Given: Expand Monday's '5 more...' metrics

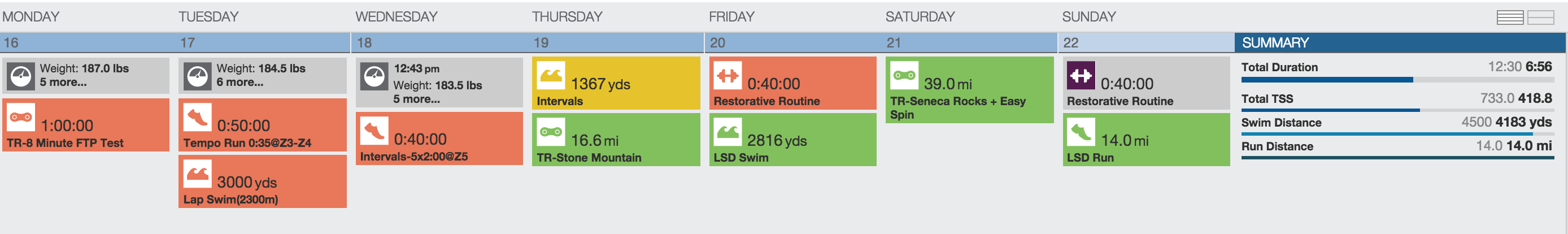Looking at the screenshot, I should [63, 83].
